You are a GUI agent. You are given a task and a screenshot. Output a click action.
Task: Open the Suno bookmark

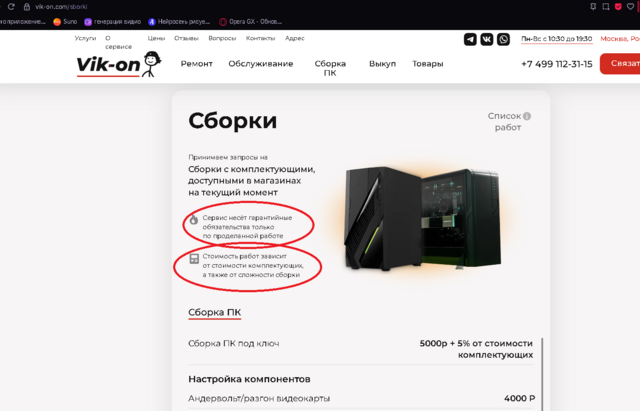coord(65,22)
